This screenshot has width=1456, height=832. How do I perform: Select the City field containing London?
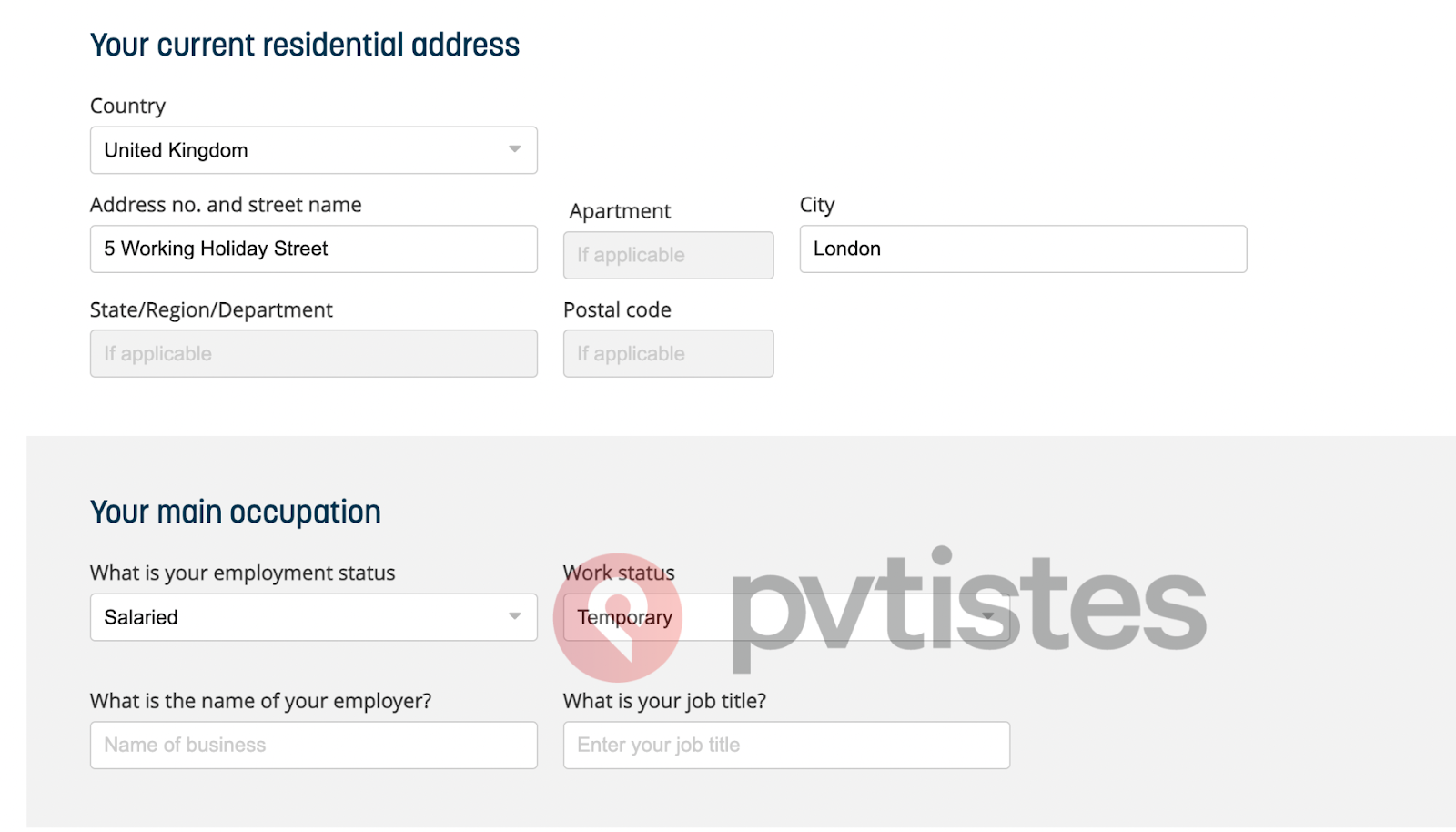[x=1023, y=249]
